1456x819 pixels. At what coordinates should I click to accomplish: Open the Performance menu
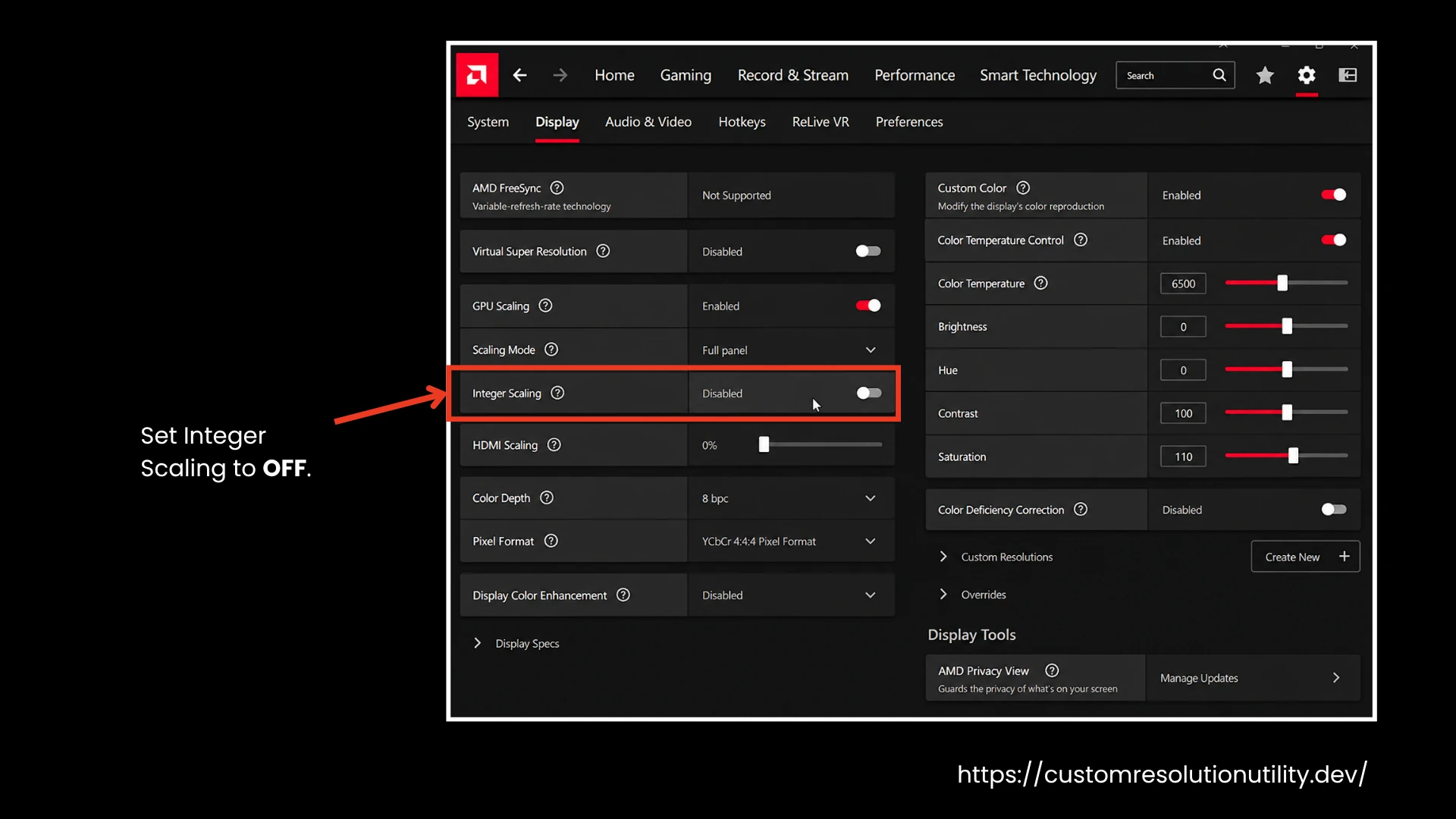pos(915,75)
